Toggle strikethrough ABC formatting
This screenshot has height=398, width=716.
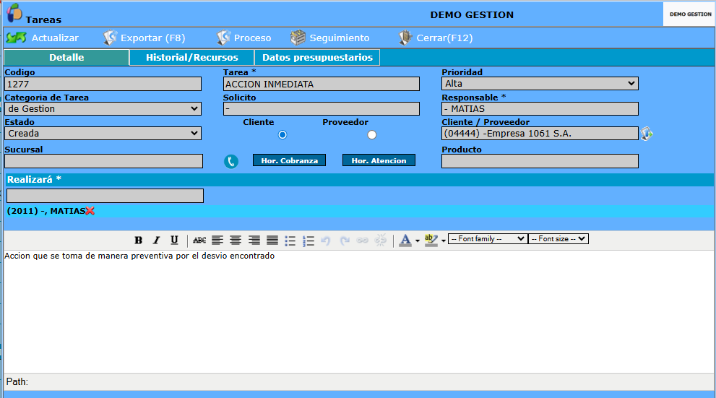199,240
